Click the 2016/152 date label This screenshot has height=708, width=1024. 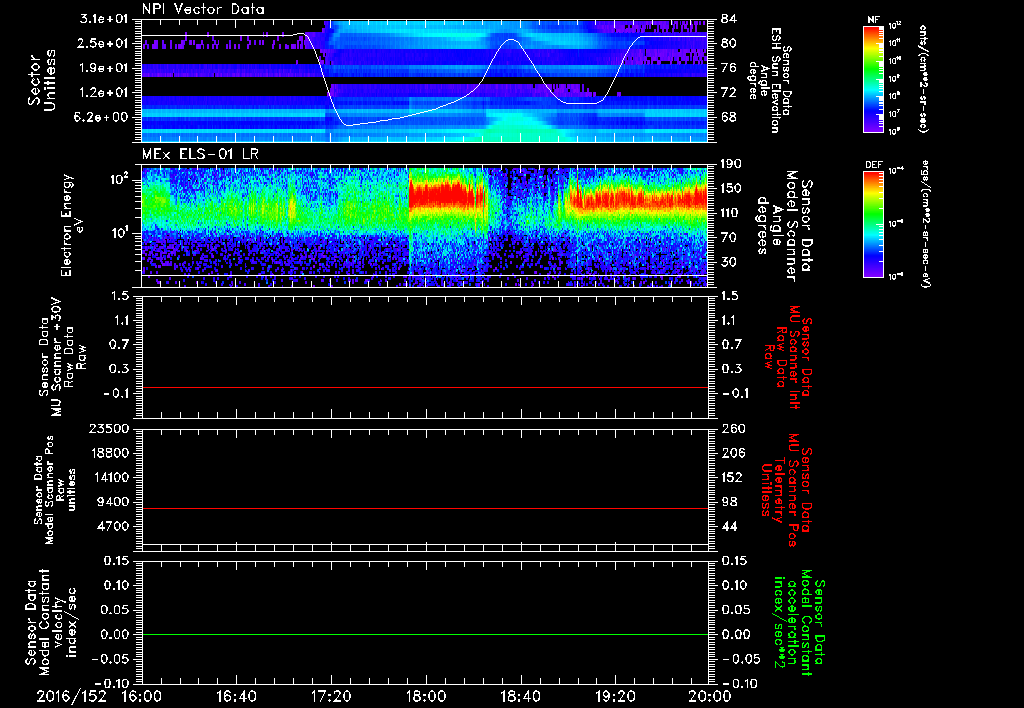(71, 696)
